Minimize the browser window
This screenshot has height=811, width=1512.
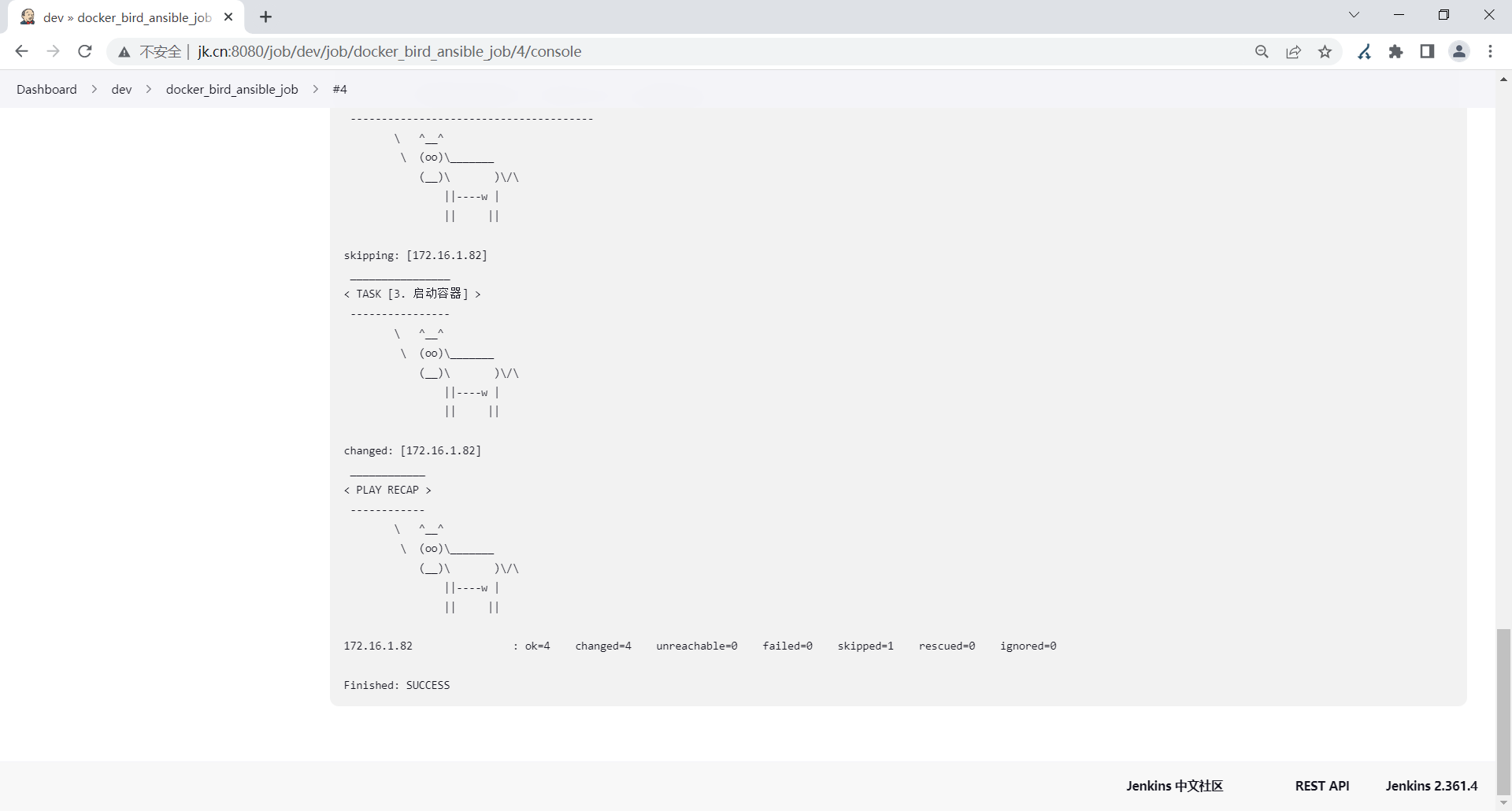[x=1399, y=15]
